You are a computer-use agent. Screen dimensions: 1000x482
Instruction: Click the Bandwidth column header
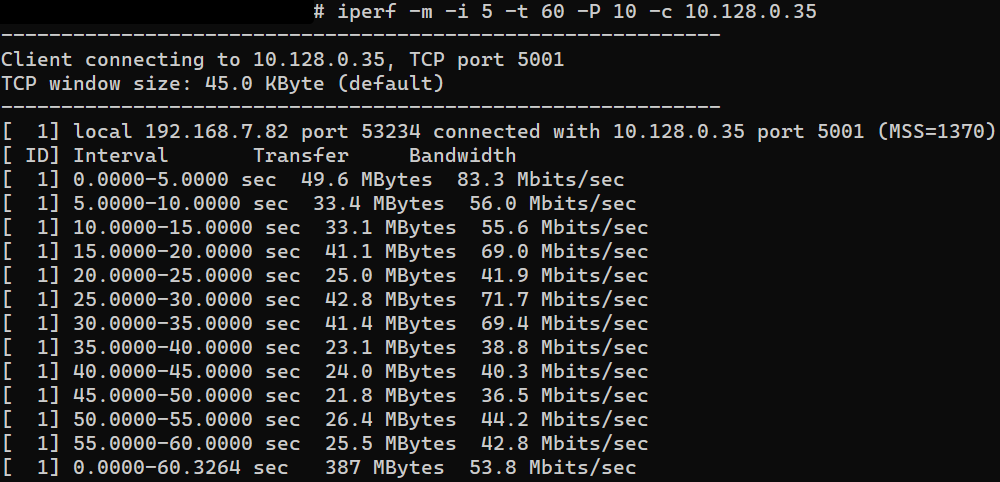tap(462, 156)
